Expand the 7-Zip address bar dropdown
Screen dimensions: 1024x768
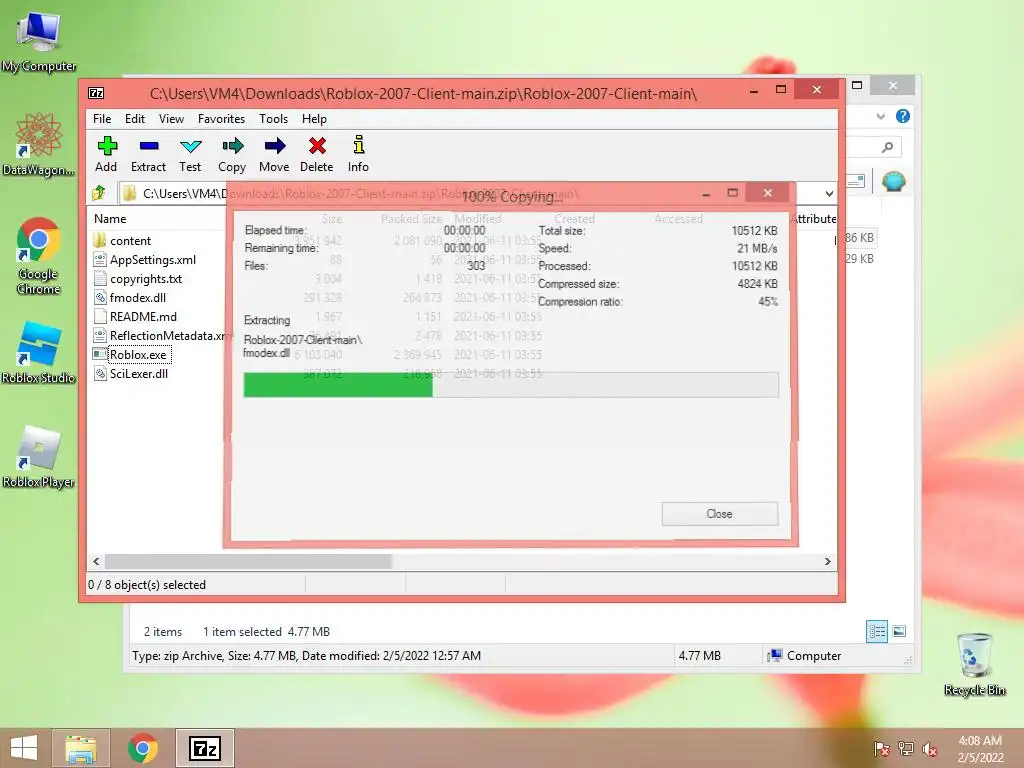point(829,194)
